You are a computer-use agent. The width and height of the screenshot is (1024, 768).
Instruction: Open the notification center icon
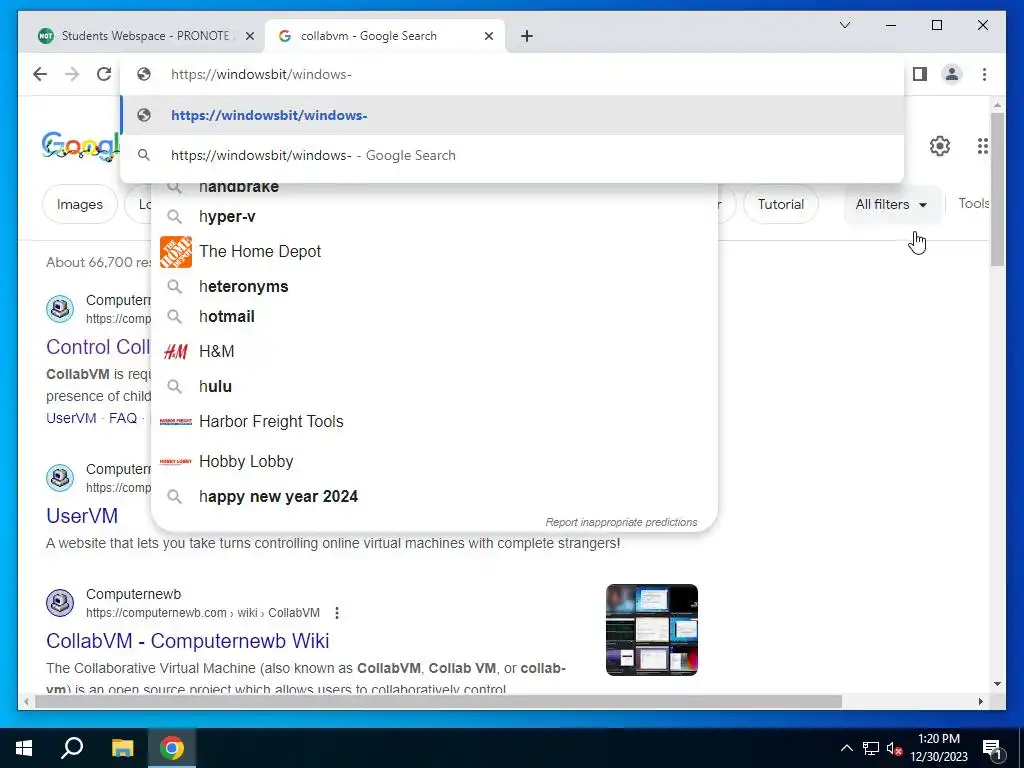(x=992, y=748)
